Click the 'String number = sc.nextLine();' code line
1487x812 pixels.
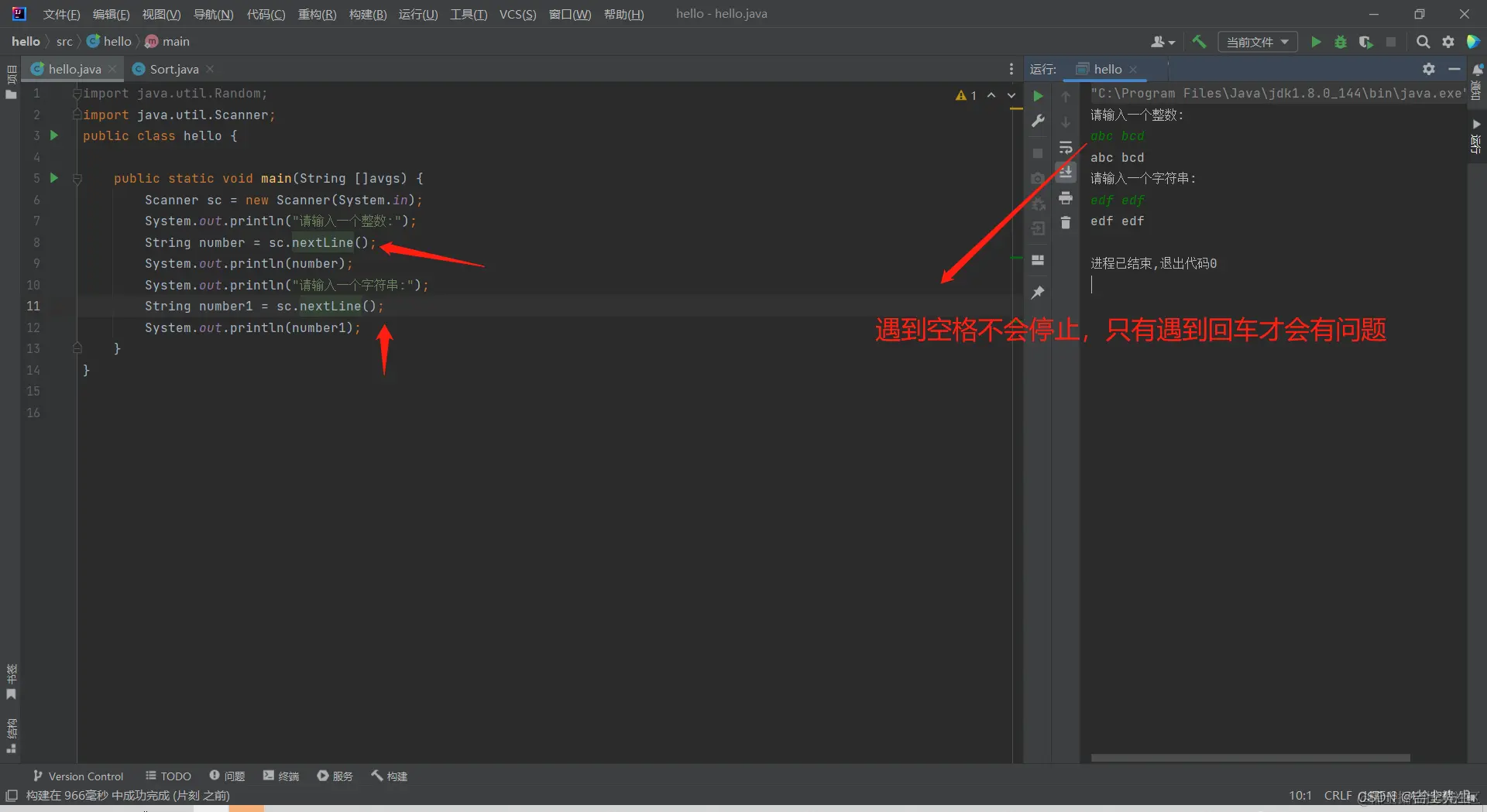pos(260,242)
